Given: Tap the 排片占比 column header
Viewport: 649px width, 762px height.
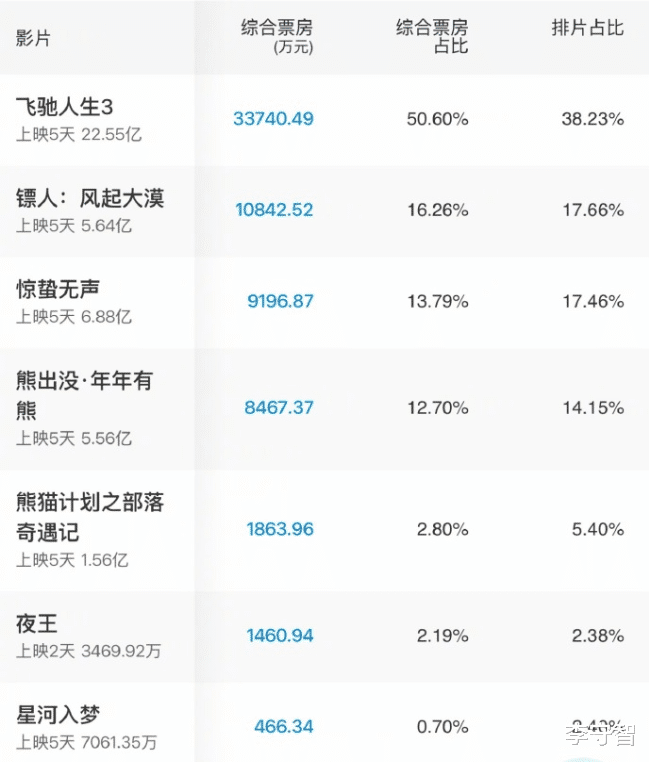Looking at the screenshot, I should (587, 28).
